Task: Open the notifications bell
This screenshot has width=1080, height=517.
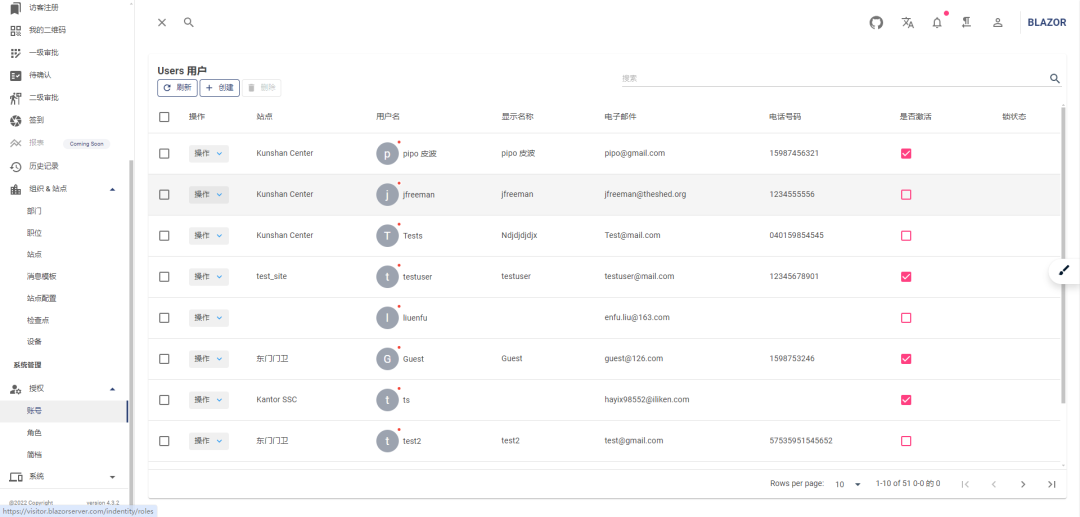Action: coord(937,23)
